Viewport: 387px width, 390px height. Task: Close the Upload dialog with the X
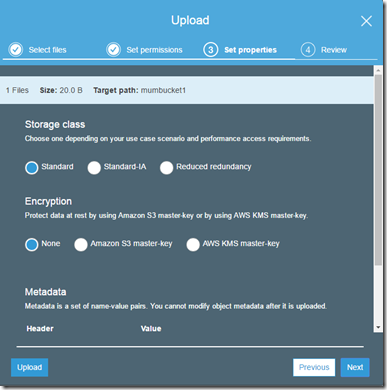click(x=366, y=21)
